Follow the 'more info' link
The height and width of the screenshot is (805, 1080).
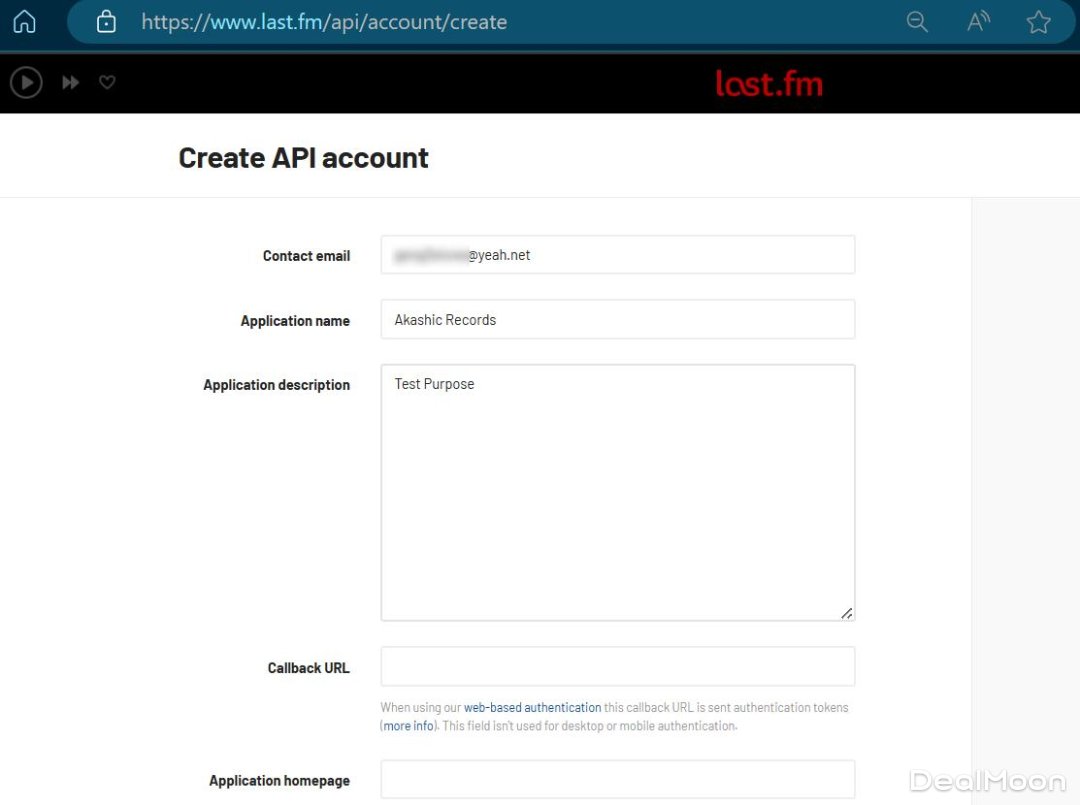410,726
